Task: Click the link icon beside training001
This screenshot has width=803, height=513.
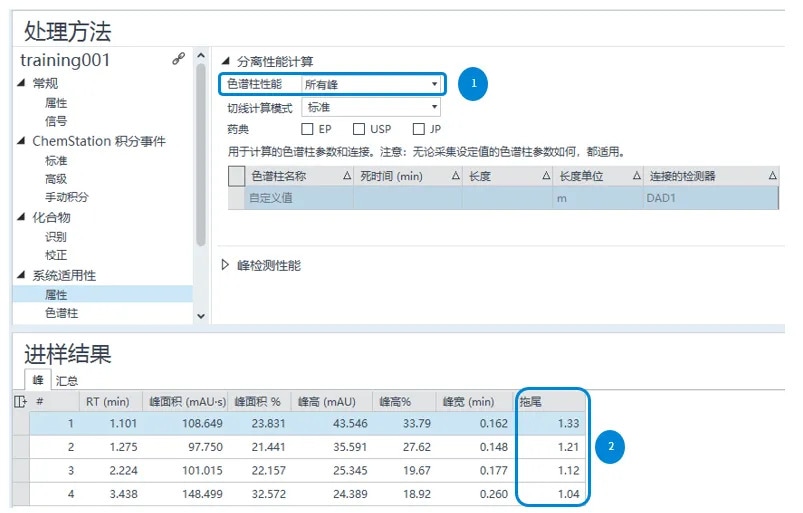Action: click(x=179, y=60)
